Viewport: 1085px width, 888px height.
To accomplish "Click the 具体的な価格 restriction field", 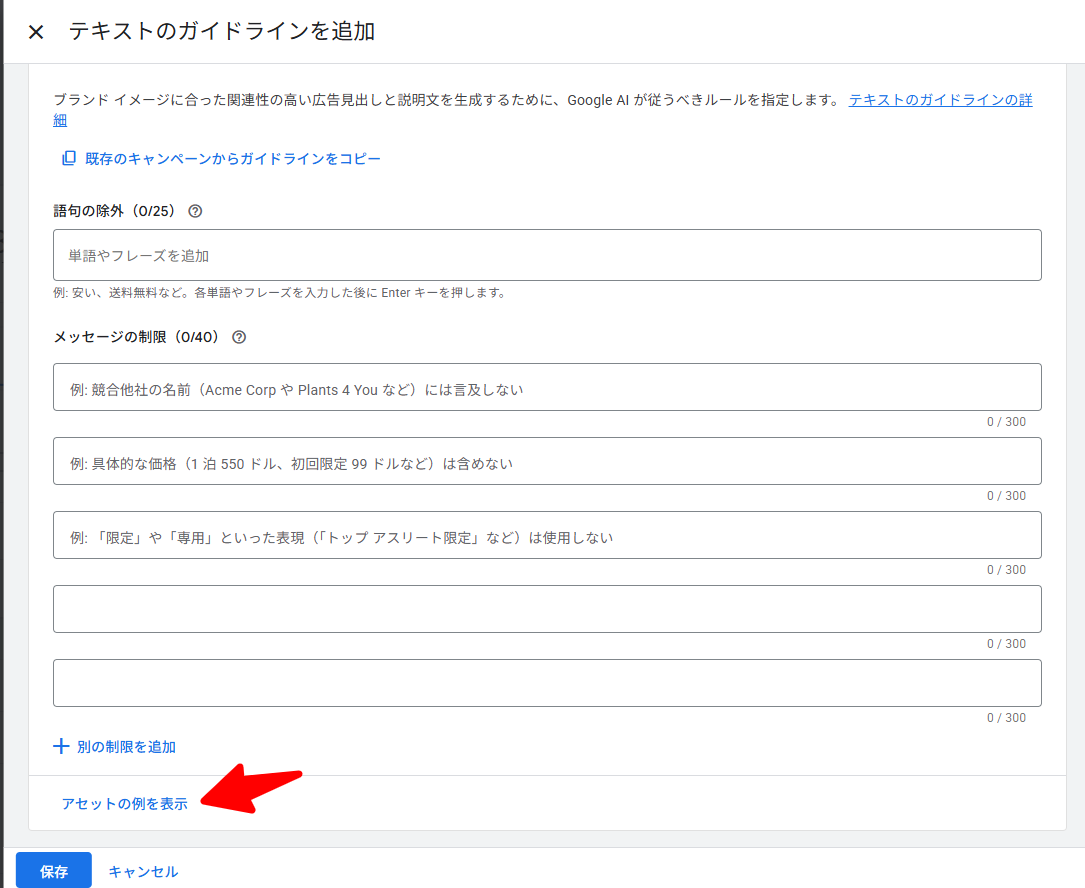I will tap(547, 461).
